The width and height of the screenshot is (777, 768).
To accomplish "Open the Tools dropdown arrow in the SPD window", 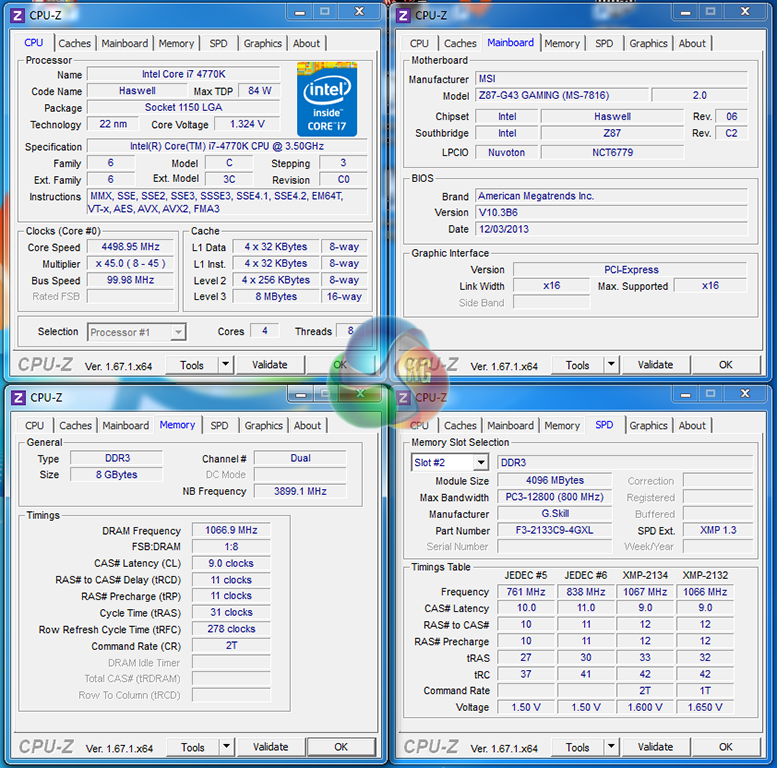I will [611, 747].
